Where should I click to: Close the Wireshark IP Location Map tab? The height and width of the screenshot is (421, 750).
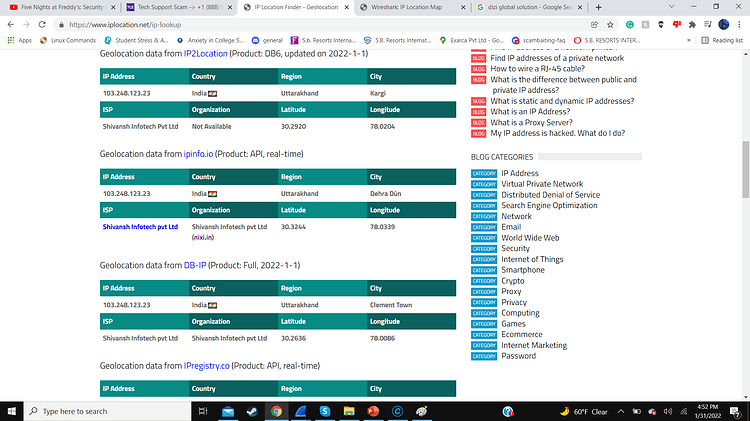click(x=463, y=7)
